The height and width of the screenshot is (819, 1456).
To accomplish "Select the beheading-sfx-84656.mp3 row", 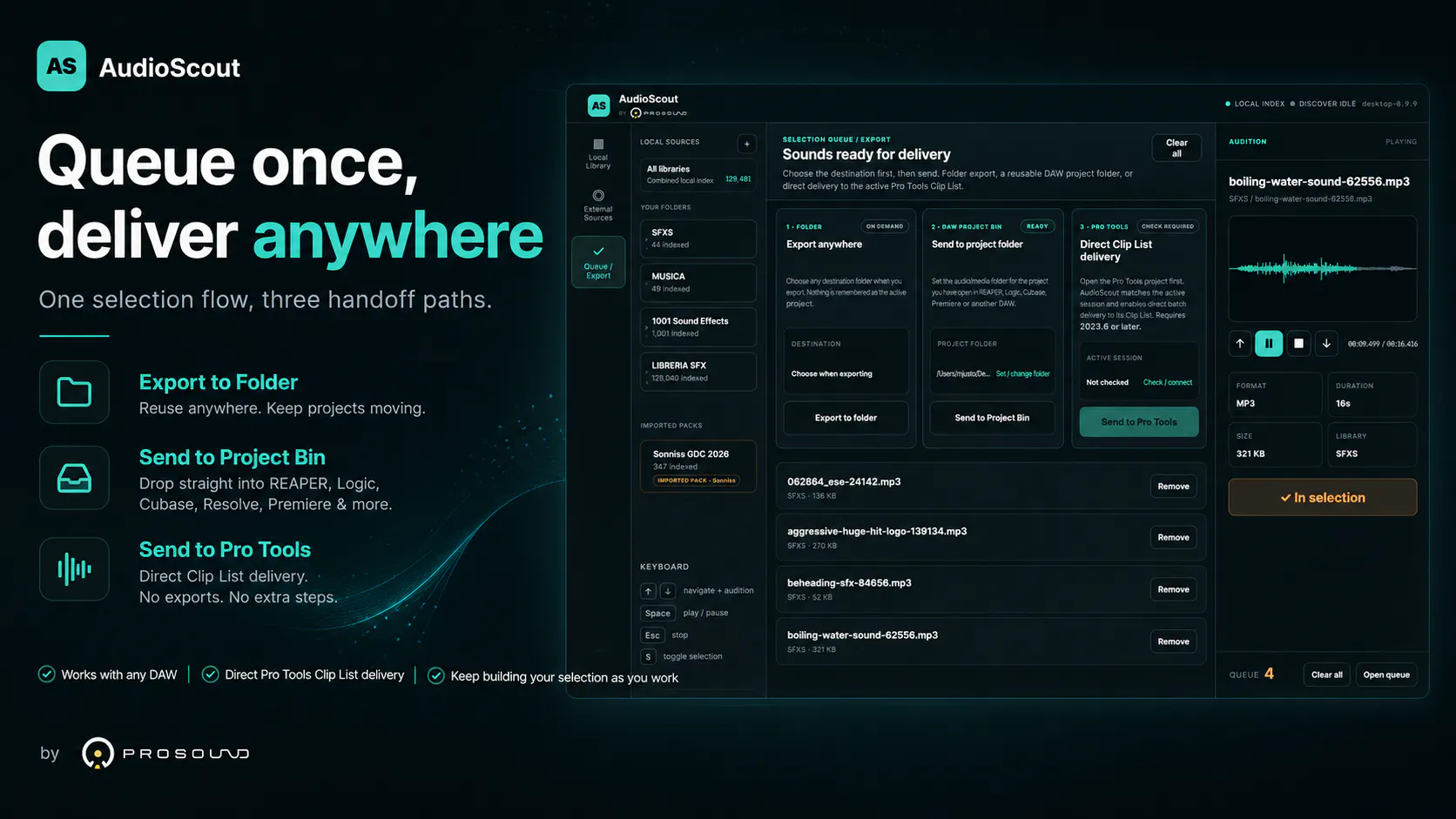I will (x=991, y=589).
